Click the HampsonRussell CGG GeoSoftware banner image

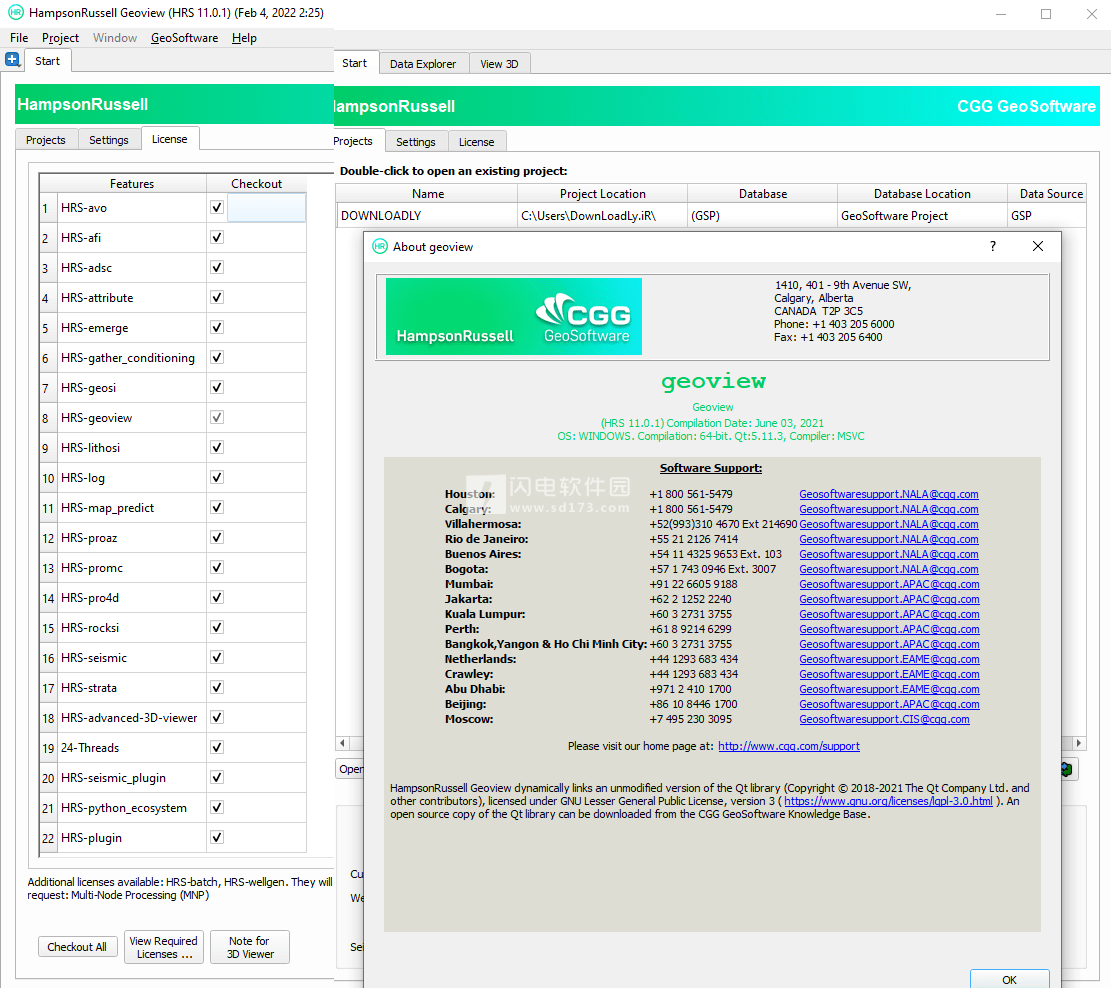pyautogui.click(x=514, y=316)
